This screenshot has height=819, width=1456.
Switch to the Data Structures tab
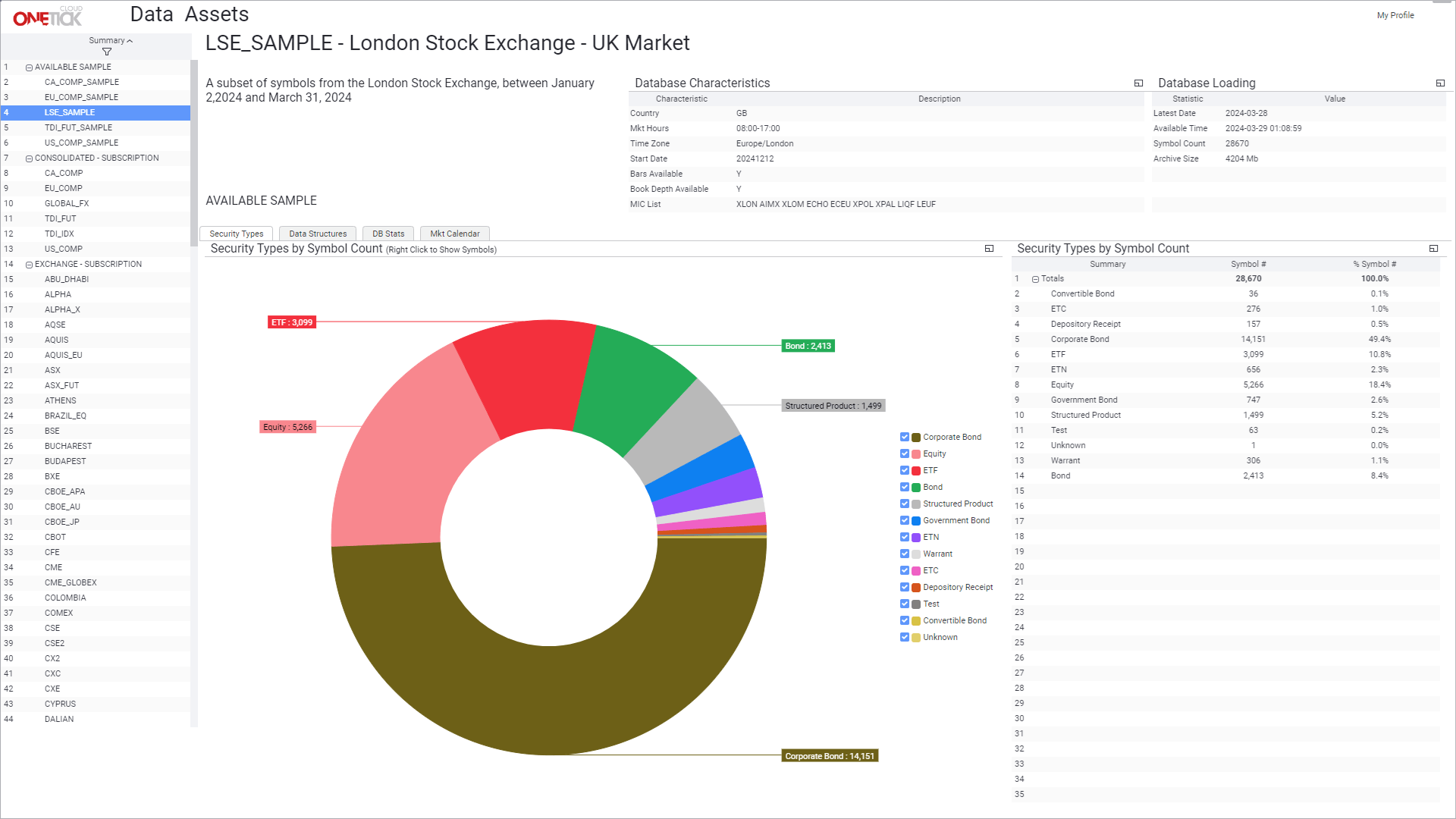point(318,234)
